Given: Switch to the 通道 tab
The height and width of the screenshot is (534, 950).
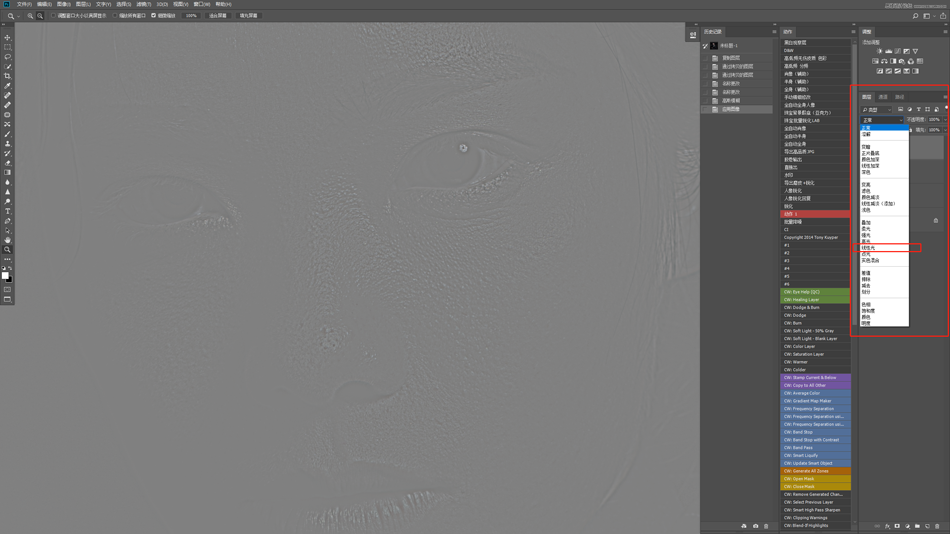Looking at the screenshot, I should tap(883, 97).
